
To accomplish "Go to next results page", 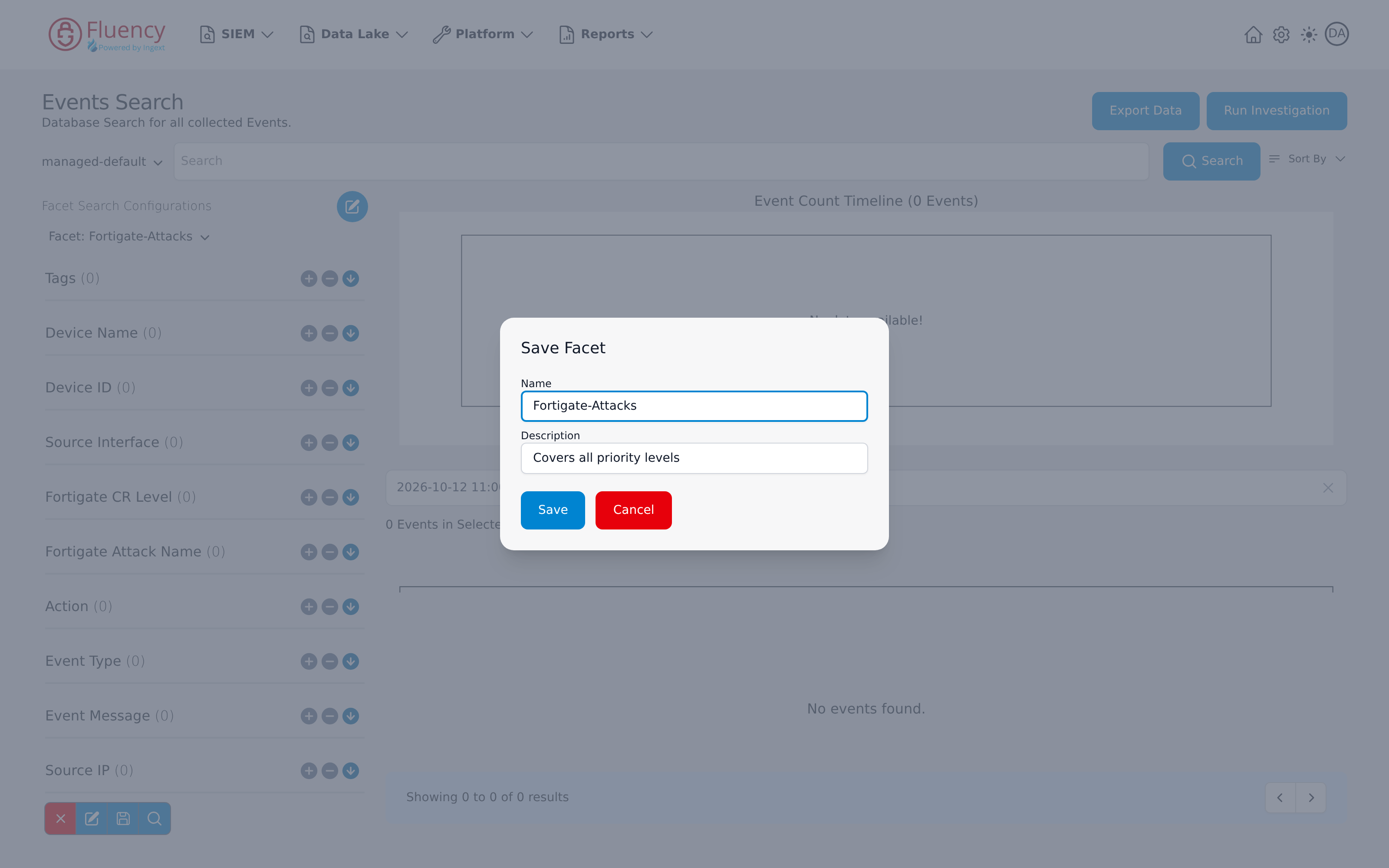I will point(1311,797).
